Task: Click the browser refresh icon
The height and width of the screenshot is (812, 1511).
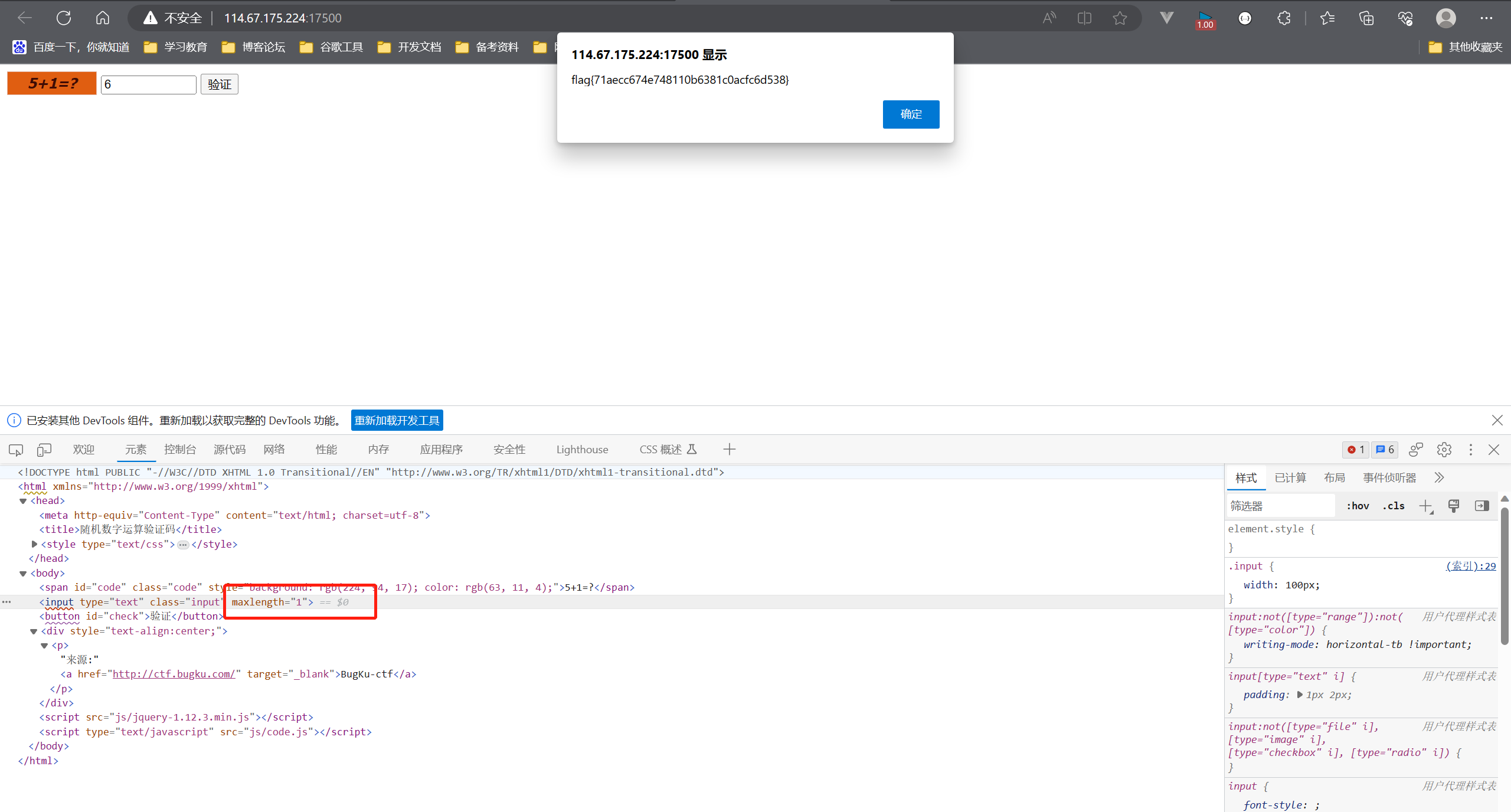Action: 64,18
